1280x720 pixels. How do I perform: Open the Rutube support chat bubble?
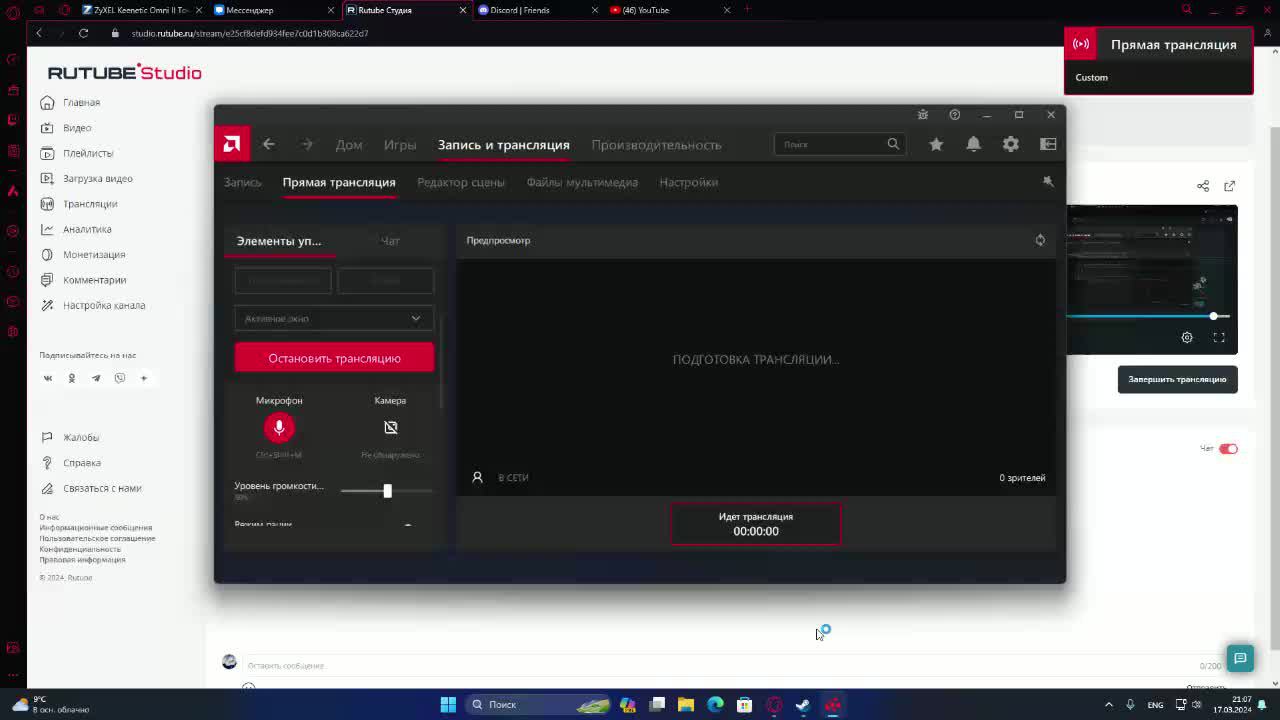tap(1240, 658)
